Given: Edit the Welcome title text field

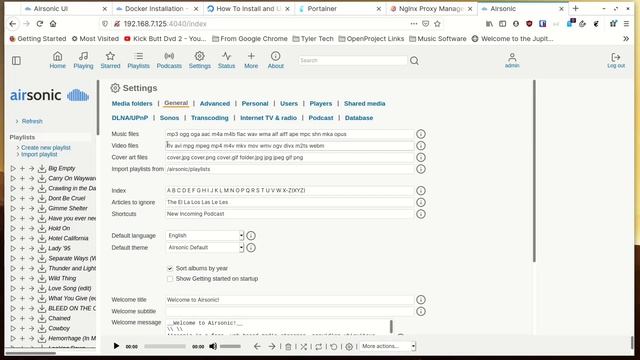Looking at the screenshot, I should coord(290,300).
